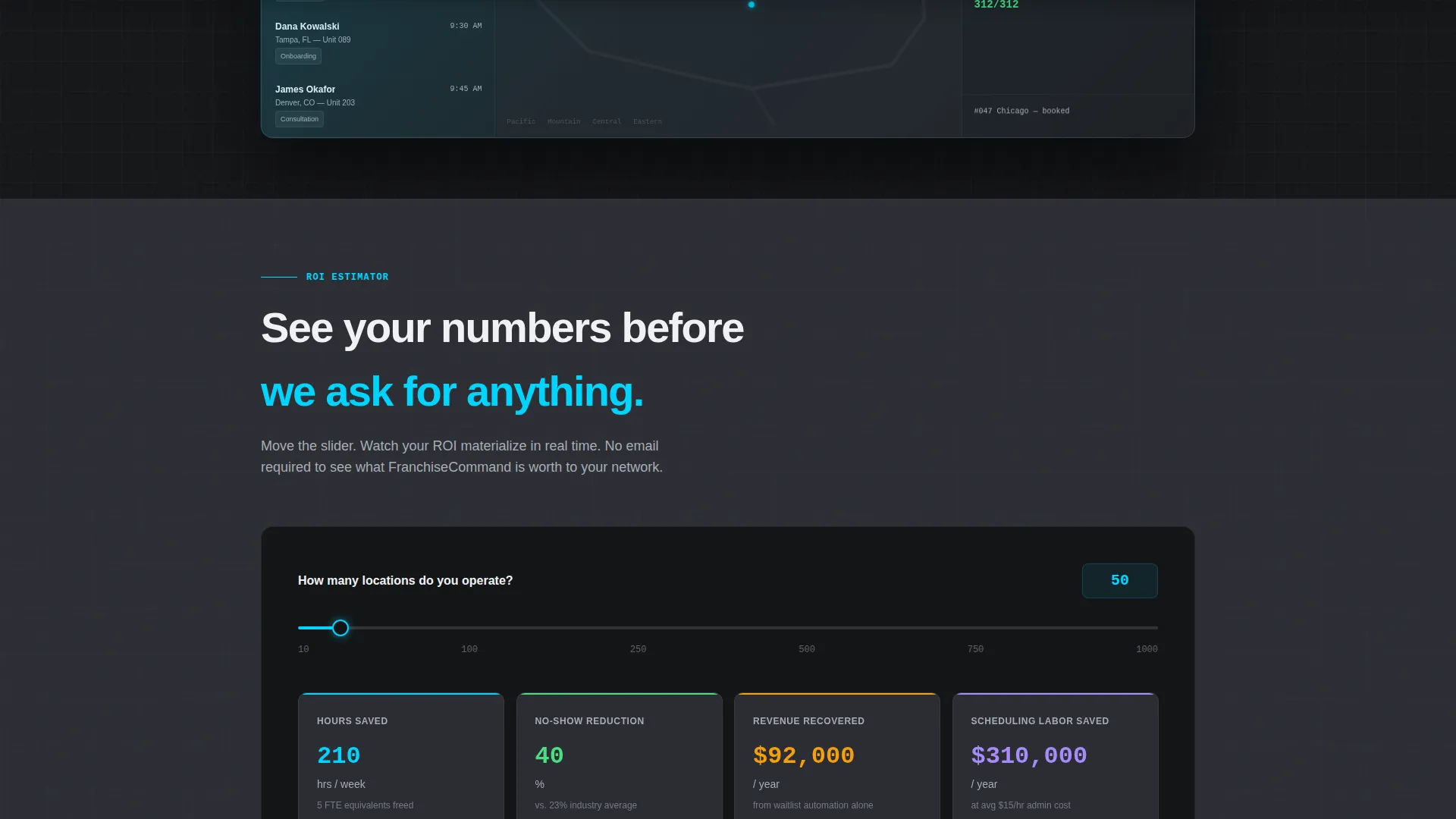The width and height of the screenshot is (1456, 819).
Task: Click the 312/312 counter value
Action: pyautogui.click(x=996, y=5)
